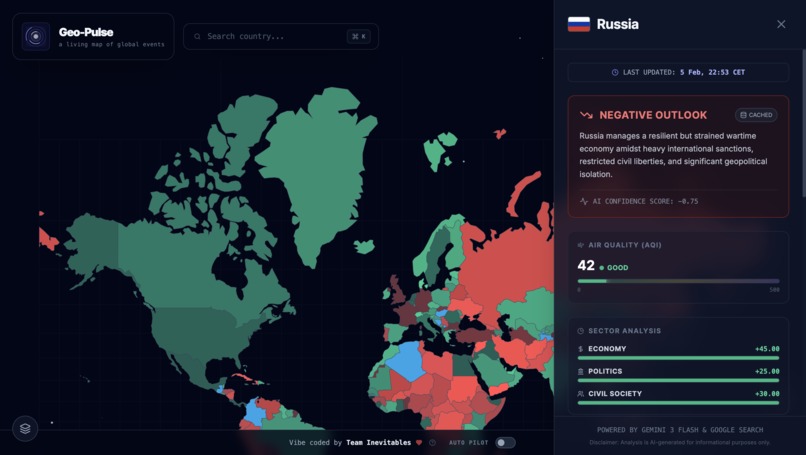The image size is (806, 455).
Task: Click the CACHED badge
Action: (756, 115)
